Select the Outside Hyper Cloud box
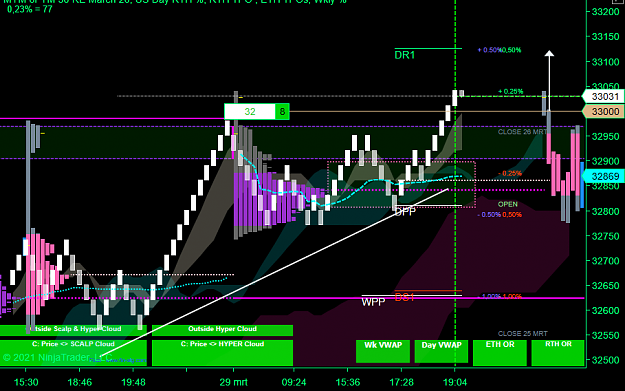Screen dimensions: 625x391 click(222, 330)
